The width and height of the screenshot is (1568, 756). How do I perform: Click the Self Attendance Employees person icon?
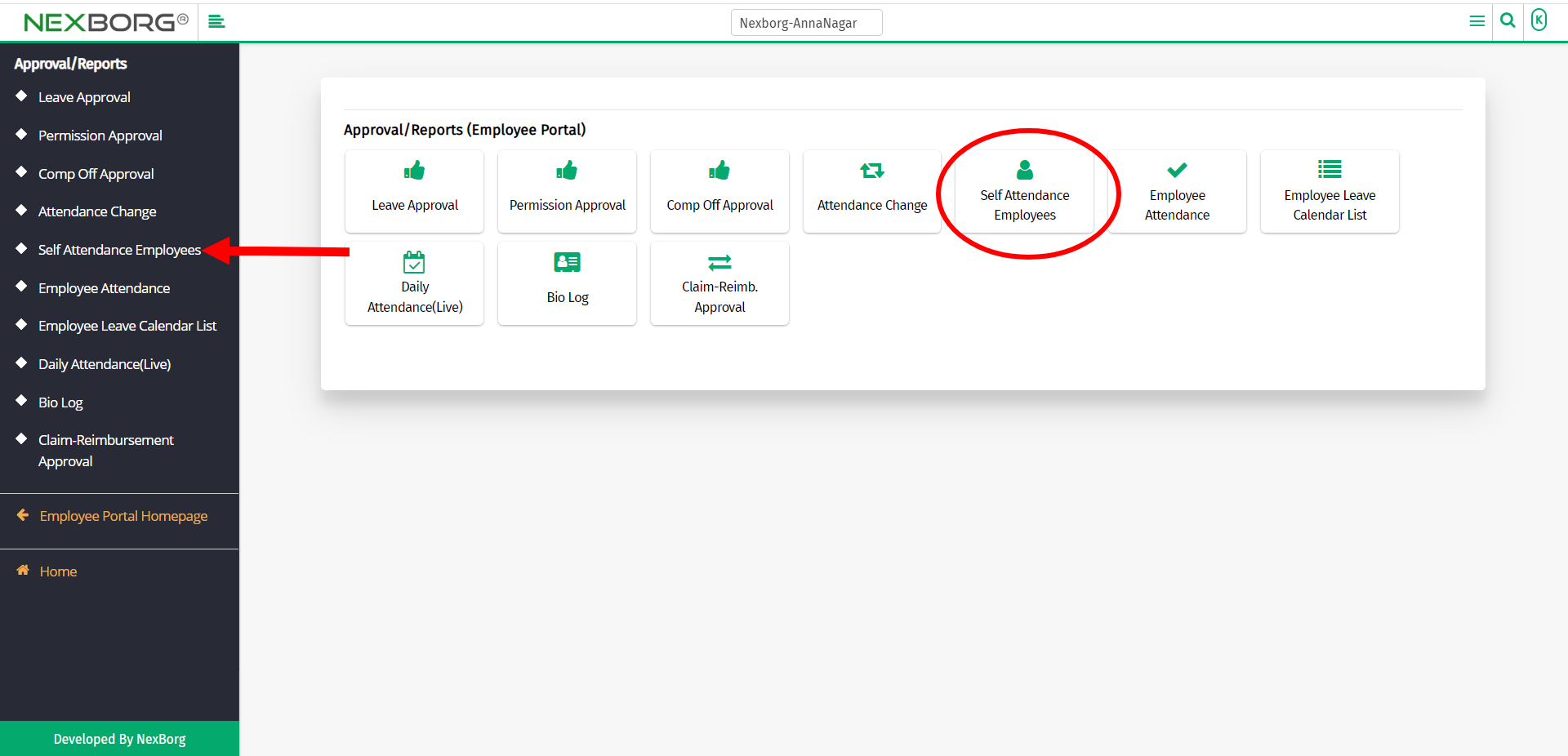[x=1024, y=170]
